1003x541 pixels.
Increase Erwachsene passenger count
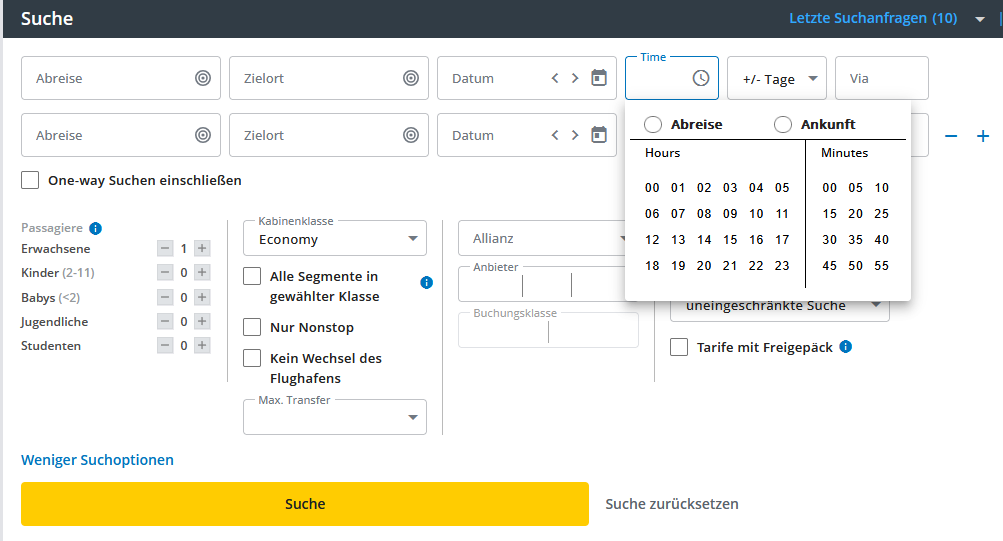pos(202,248)
